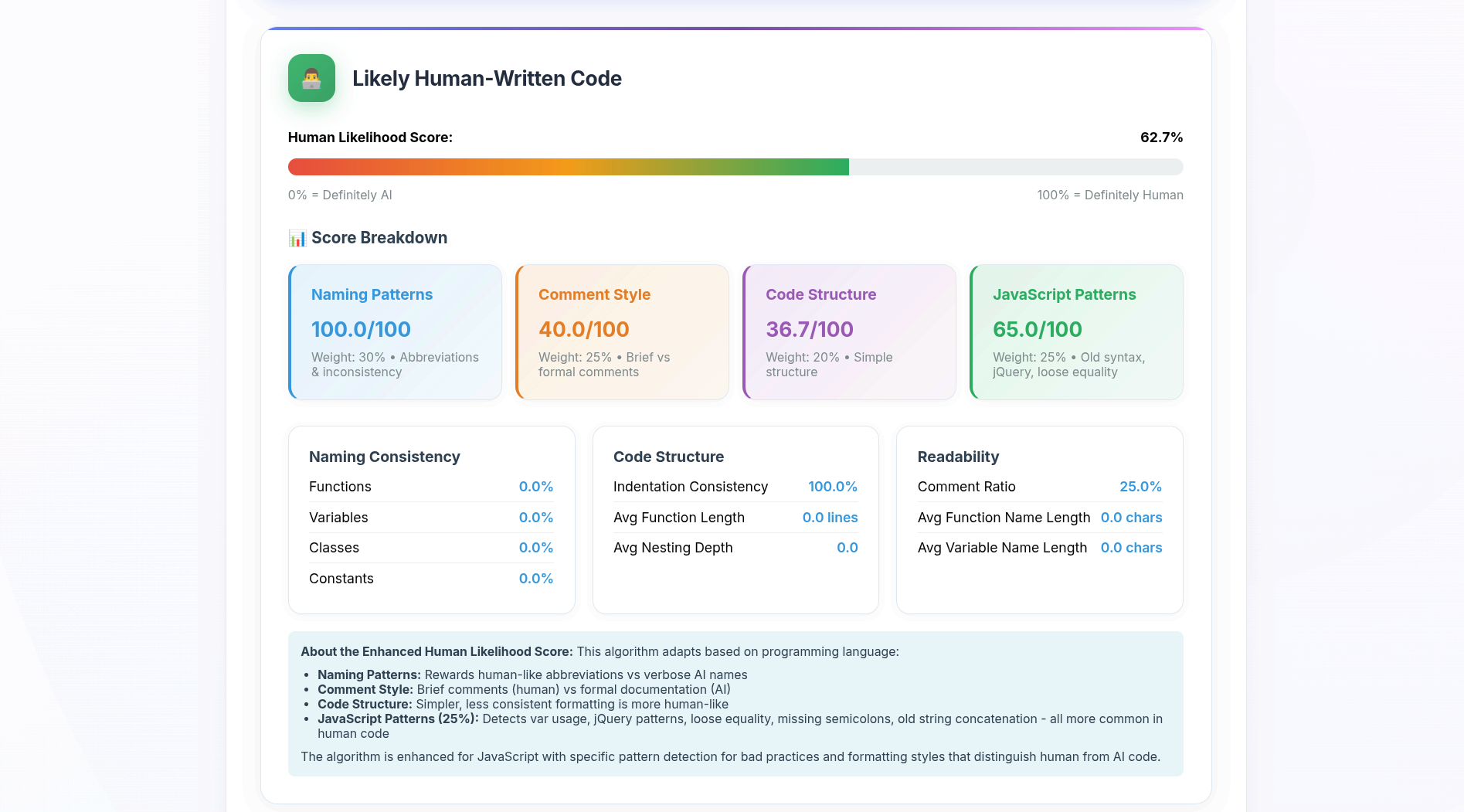Click the 62.7% likelihood score value

1161,138
